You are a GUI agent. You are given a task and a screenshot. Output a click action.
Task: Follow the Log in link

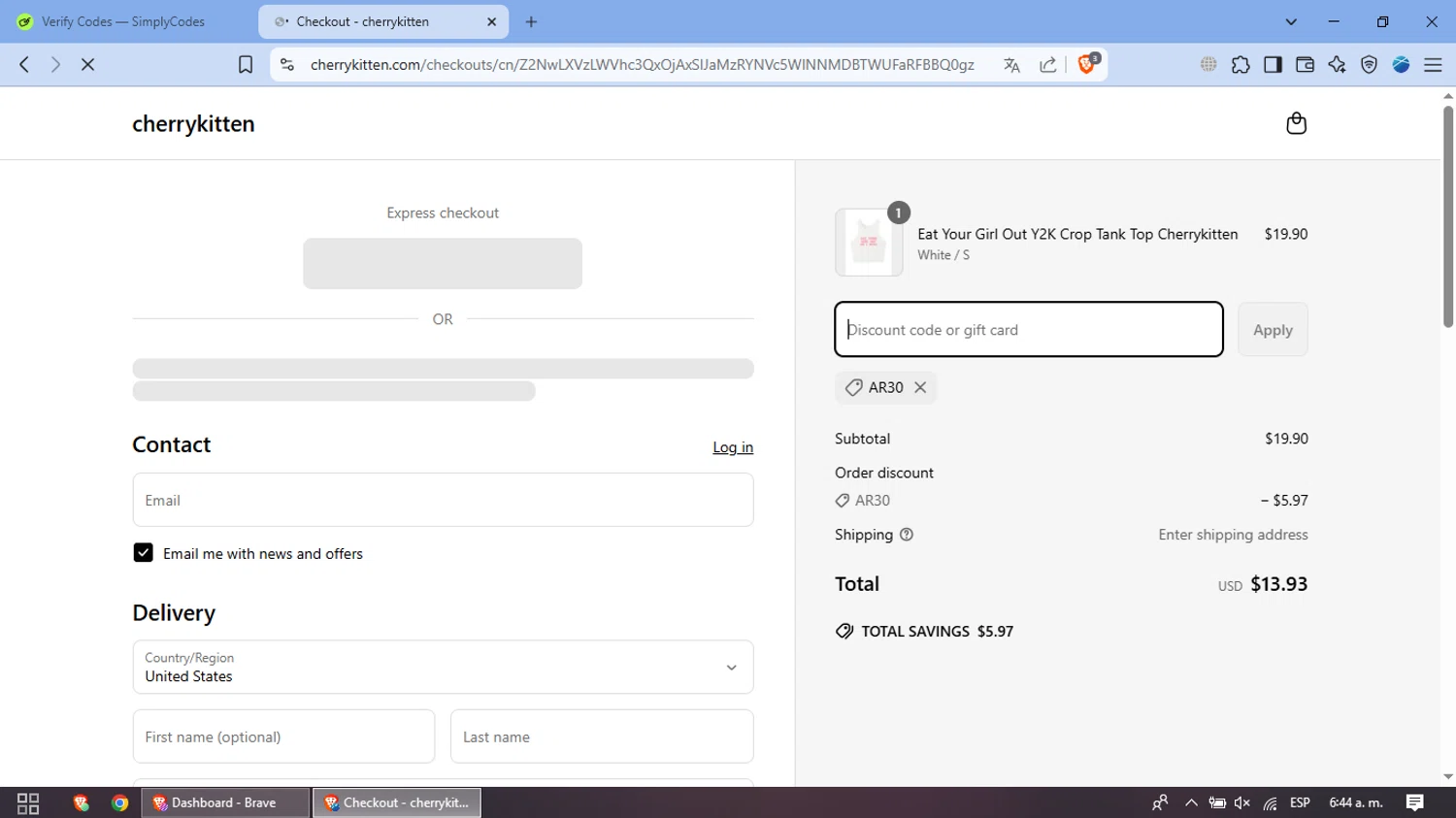(733, 447)
